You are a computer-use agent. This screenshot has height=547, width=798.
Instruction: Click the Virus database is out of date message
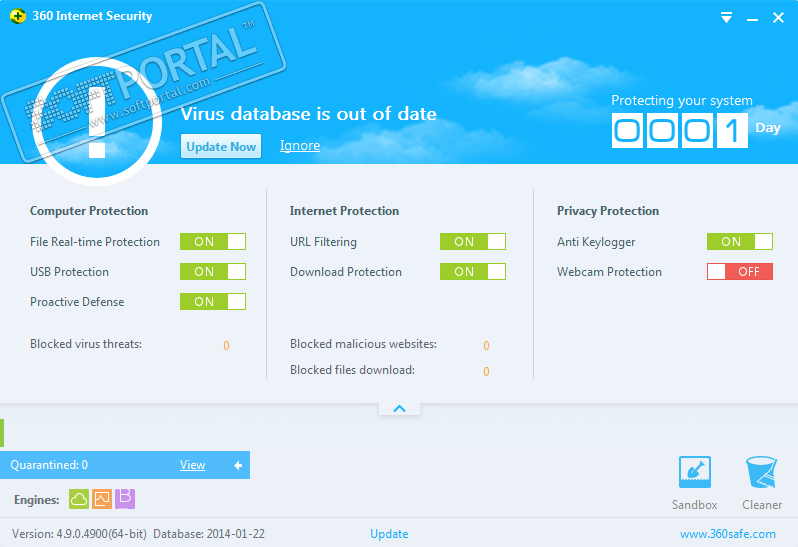(308, 113)
